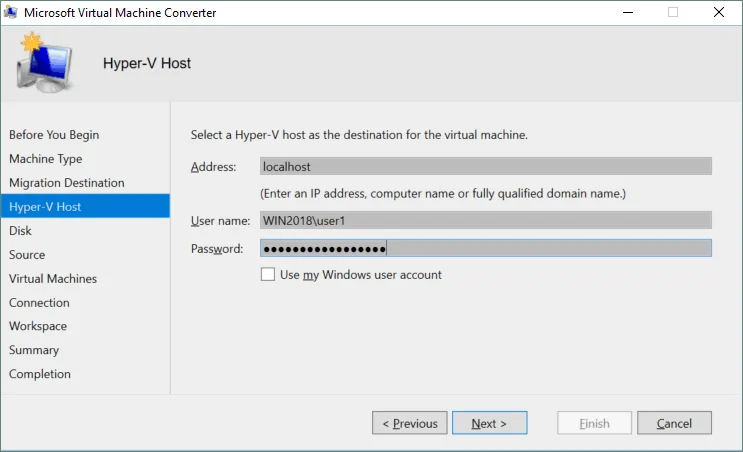743x452 pixels.
Task: Click the User name label
Action: (x=220, y=221)
